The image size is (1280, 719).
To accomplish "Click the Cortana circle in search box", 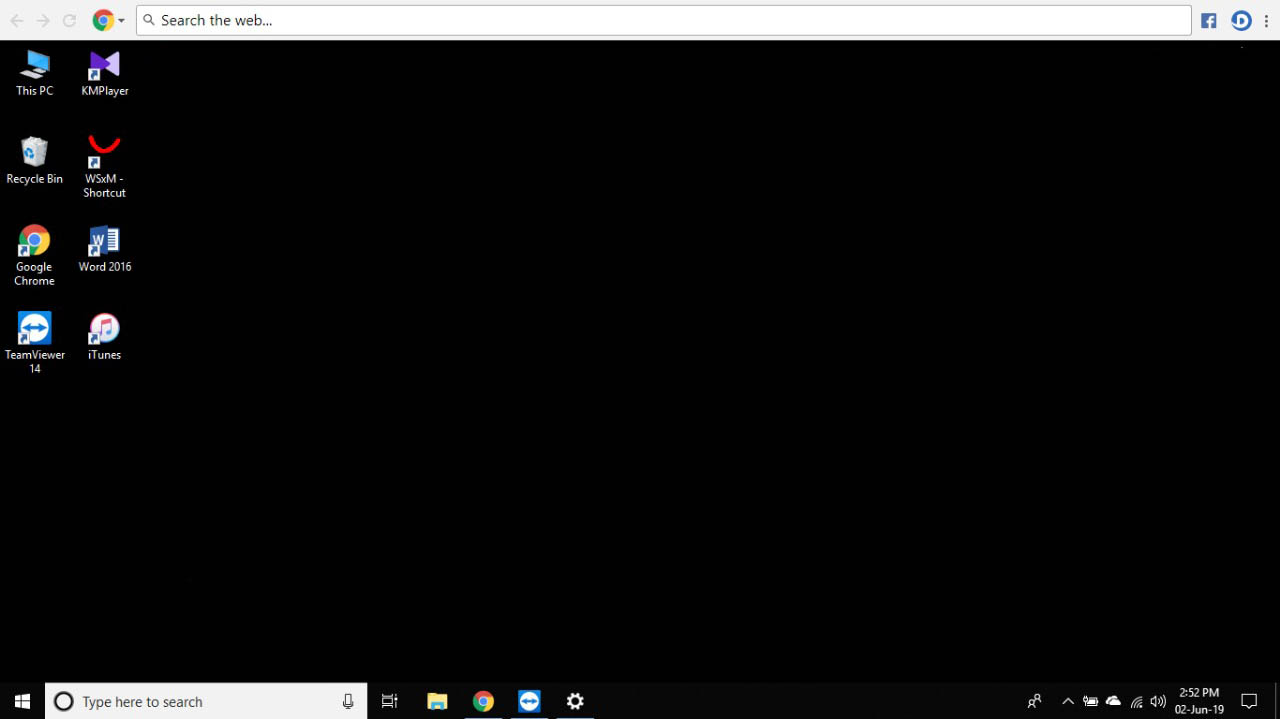I will click(63, 701).
